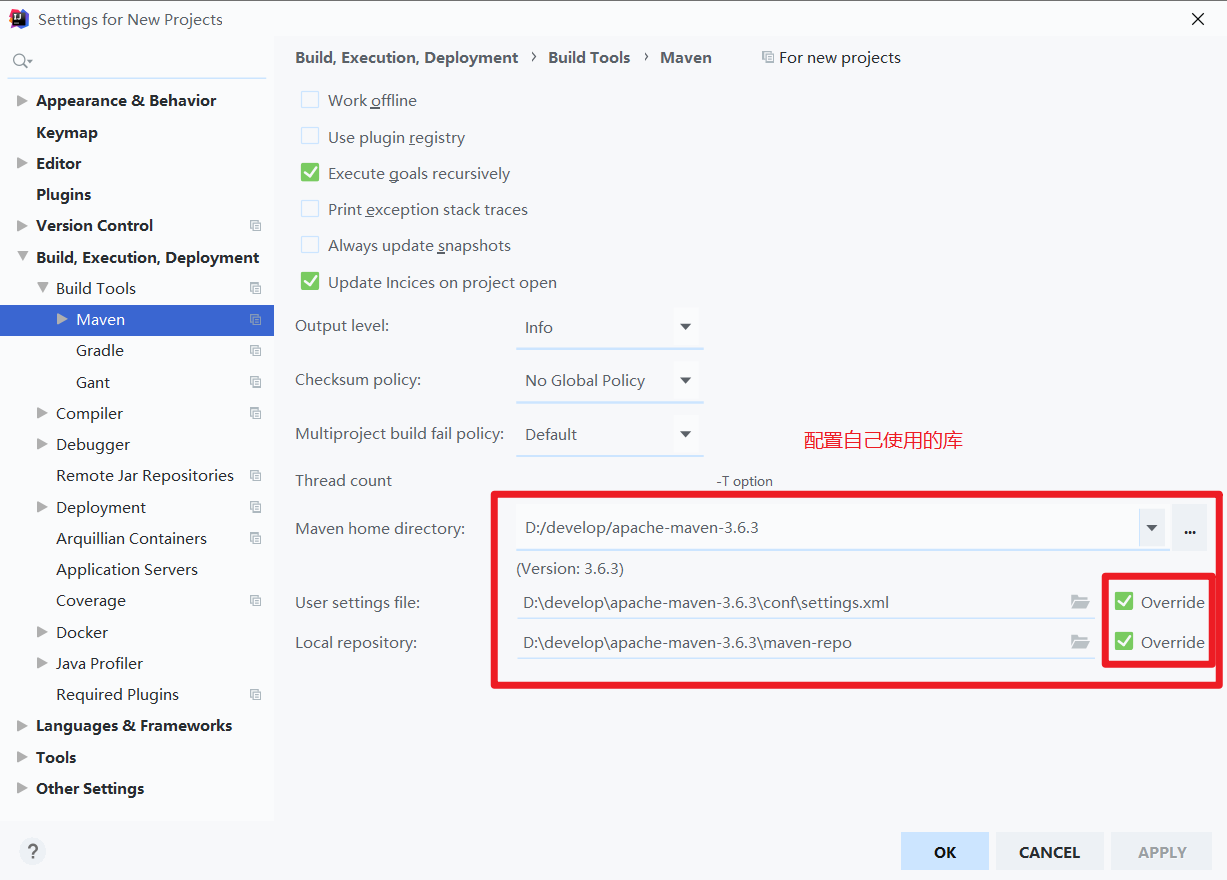Open the Checksum policy dropdown

coord(609,380)
